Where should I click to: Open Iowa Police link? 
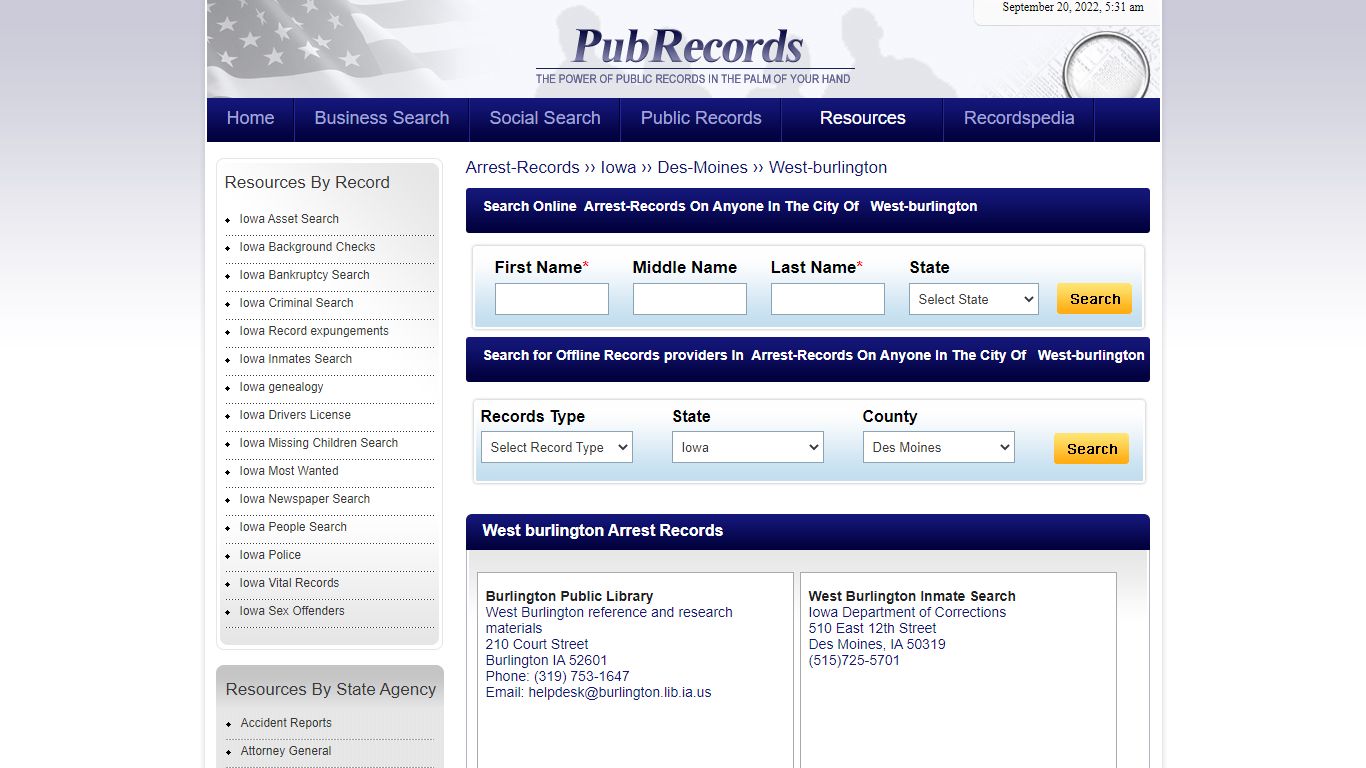tap(270, 555)
